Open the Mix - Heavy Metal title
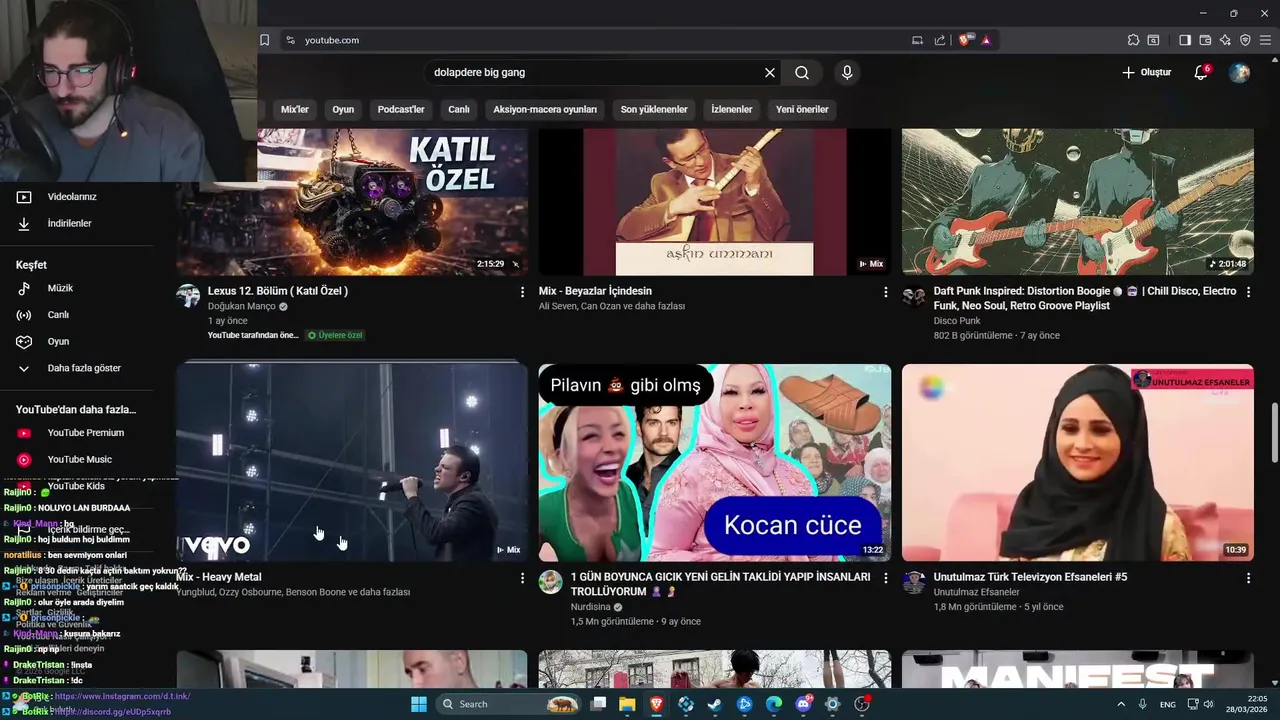The image size is (1280, 720). [219, 577]
